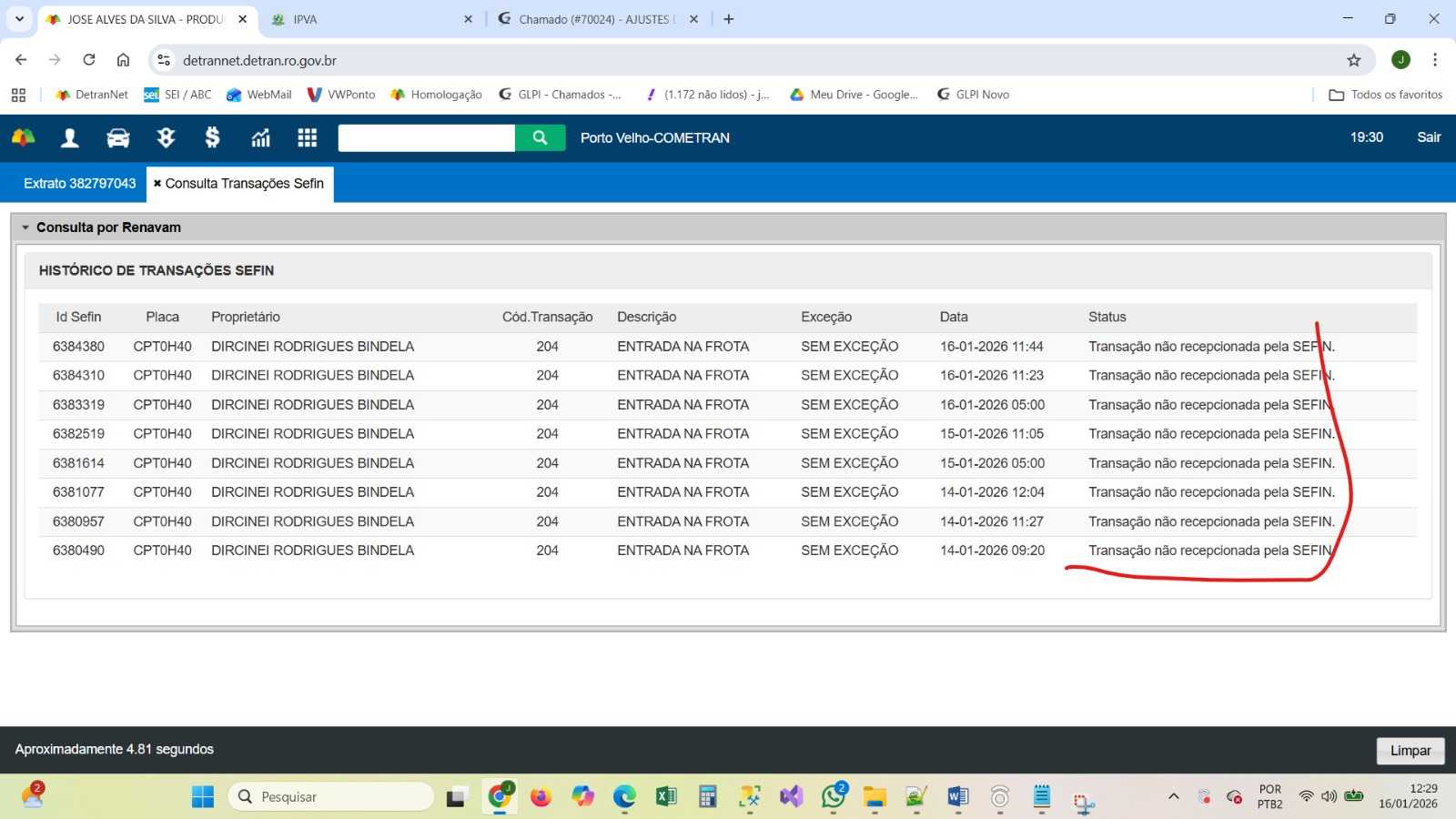Open the browser tab list dropdown
The width and height of the screenshot is (1456, 819).
19,19
